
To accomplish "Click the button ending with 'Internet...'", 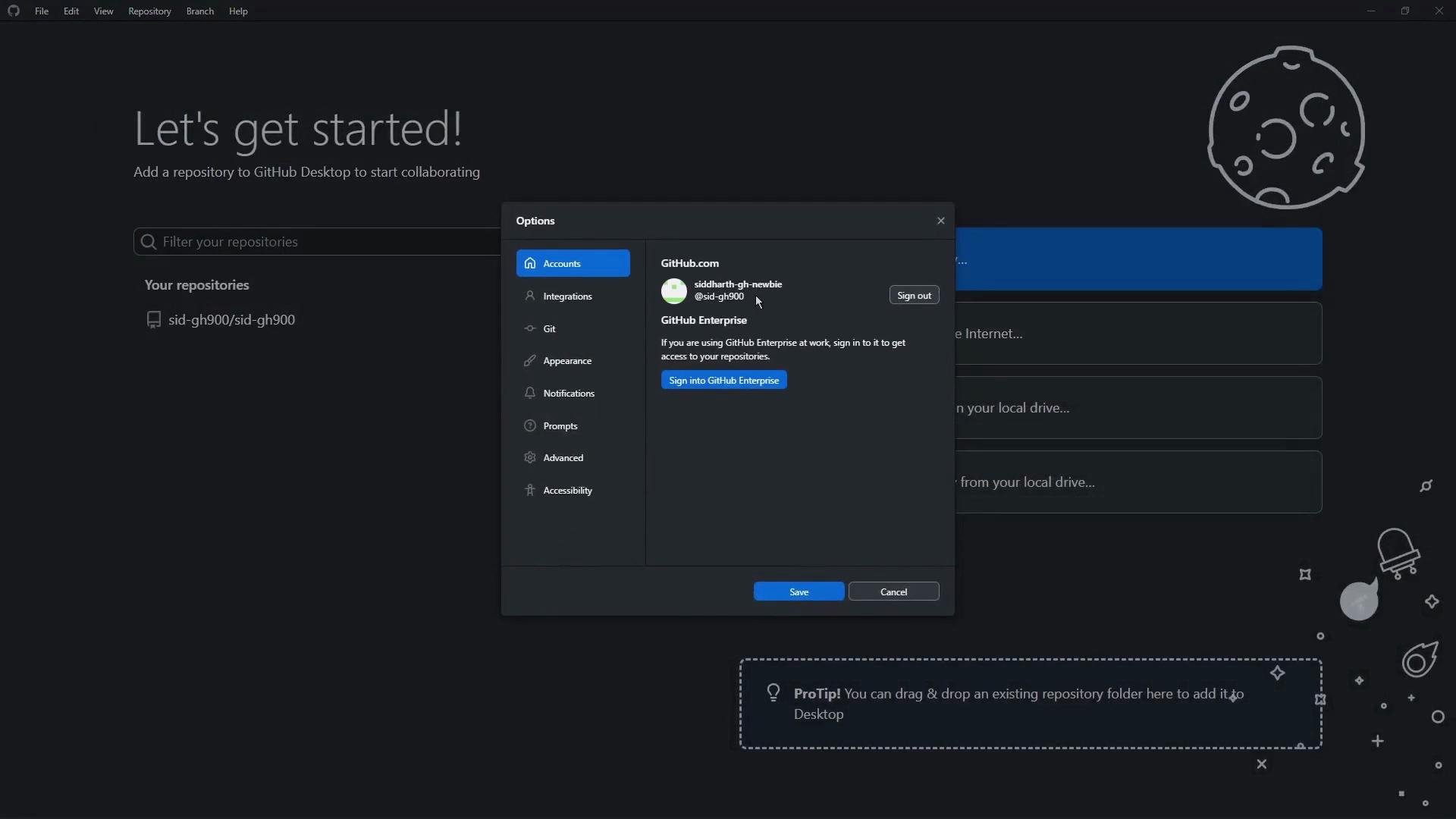I will point(1138,334).
